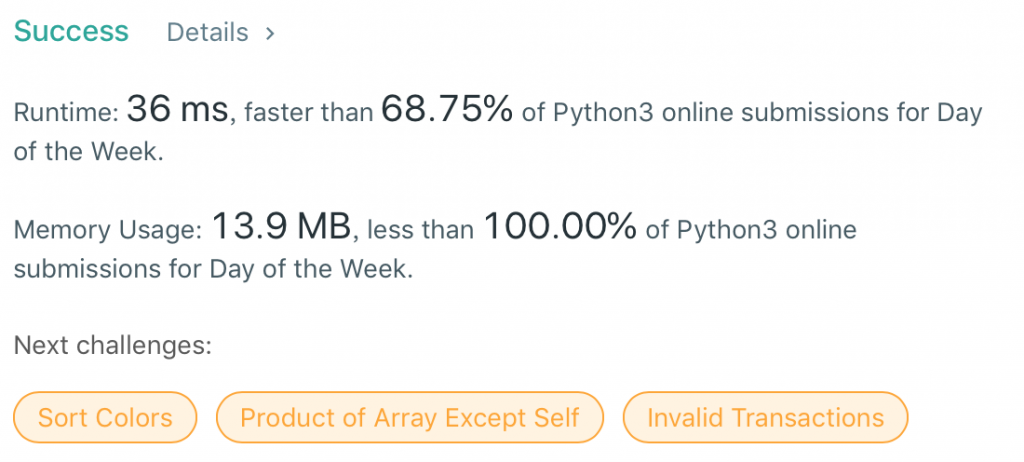Open the Sort Colors challenge
The image size is (1024, 462).
[x=105, y=417]
